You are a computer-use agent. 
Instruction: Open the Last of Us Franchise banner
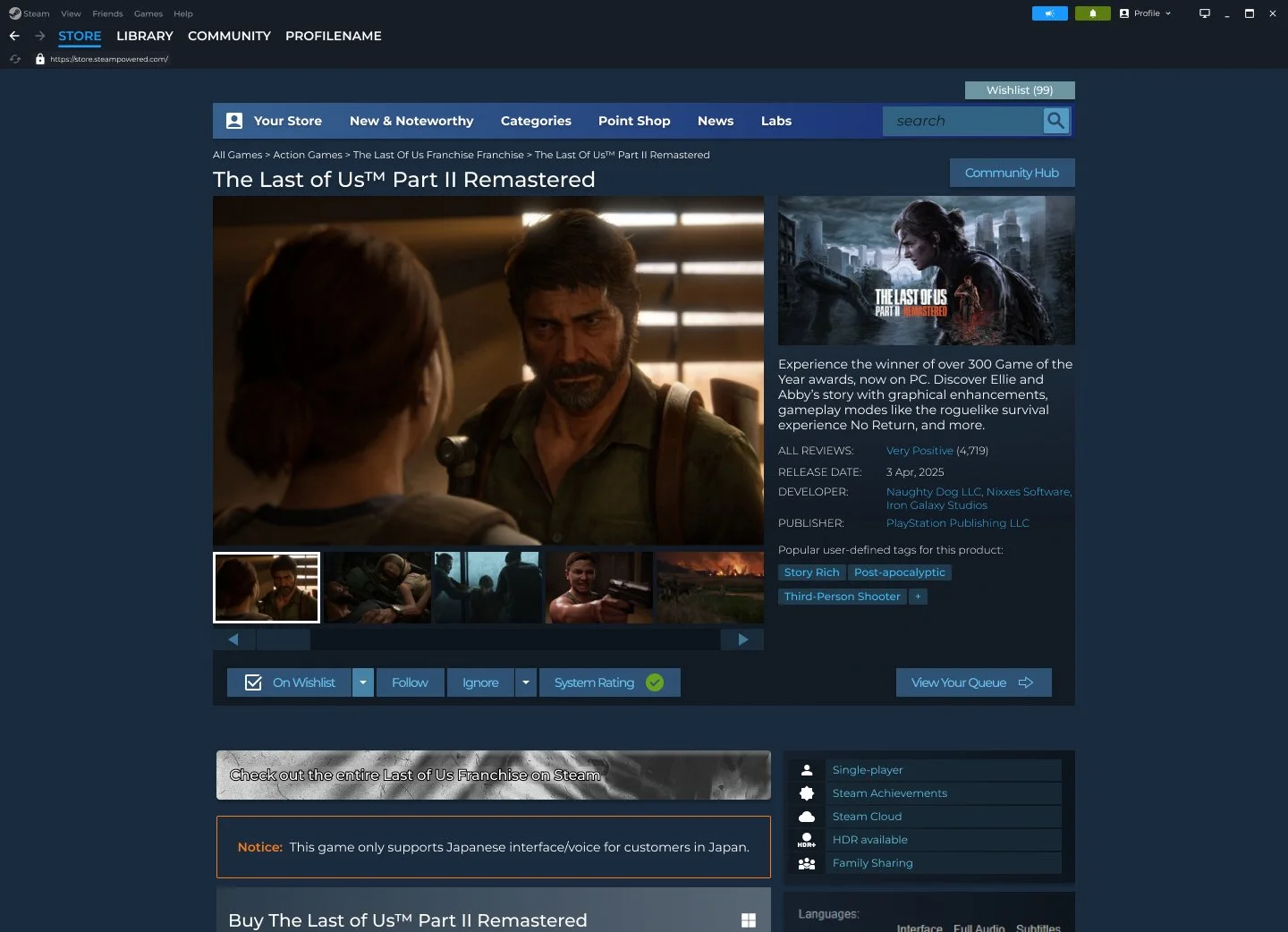pyautogui.click(x=494, y=775)
